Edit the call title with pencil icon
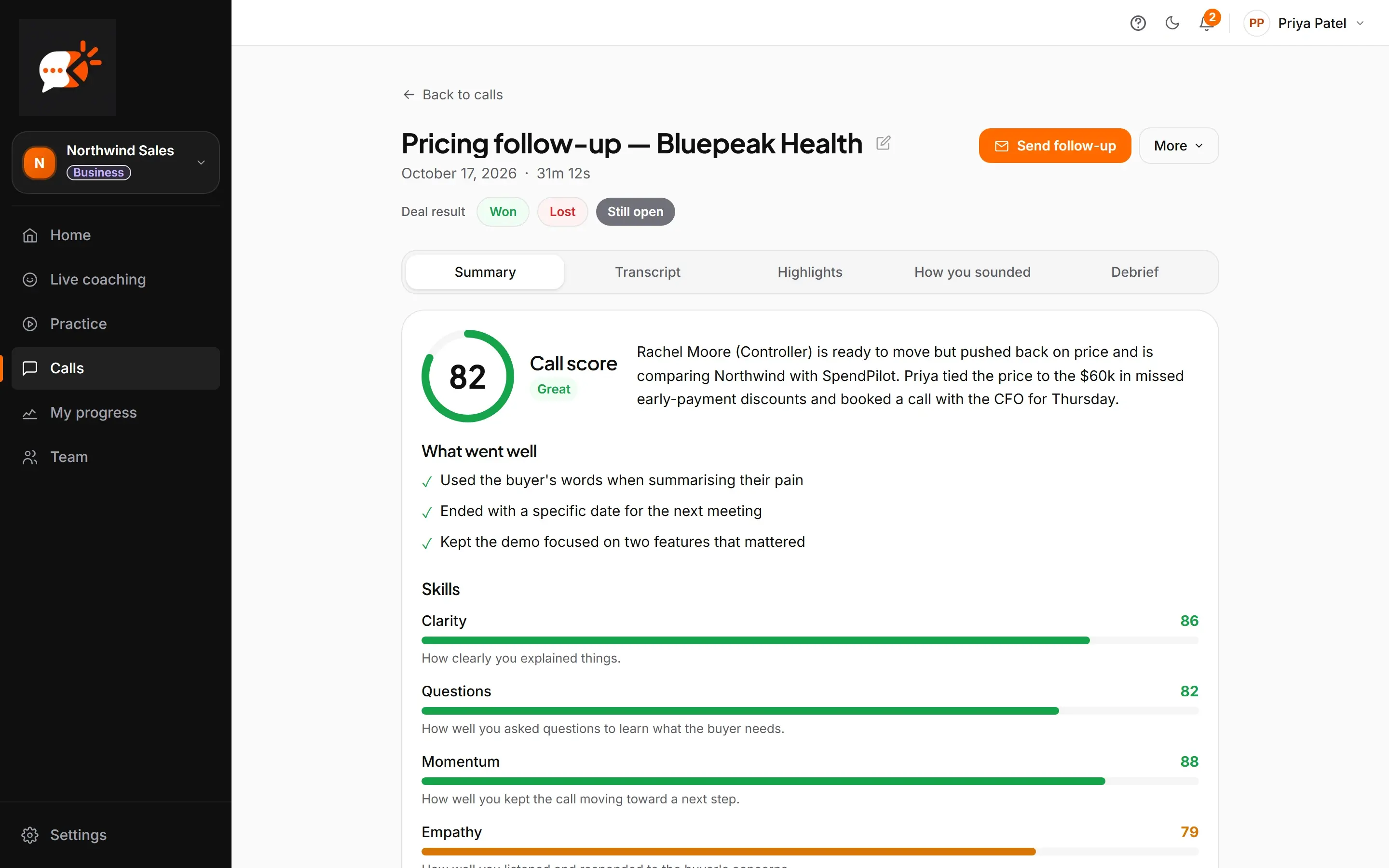Screen dimensions: 1389x868 884,143
